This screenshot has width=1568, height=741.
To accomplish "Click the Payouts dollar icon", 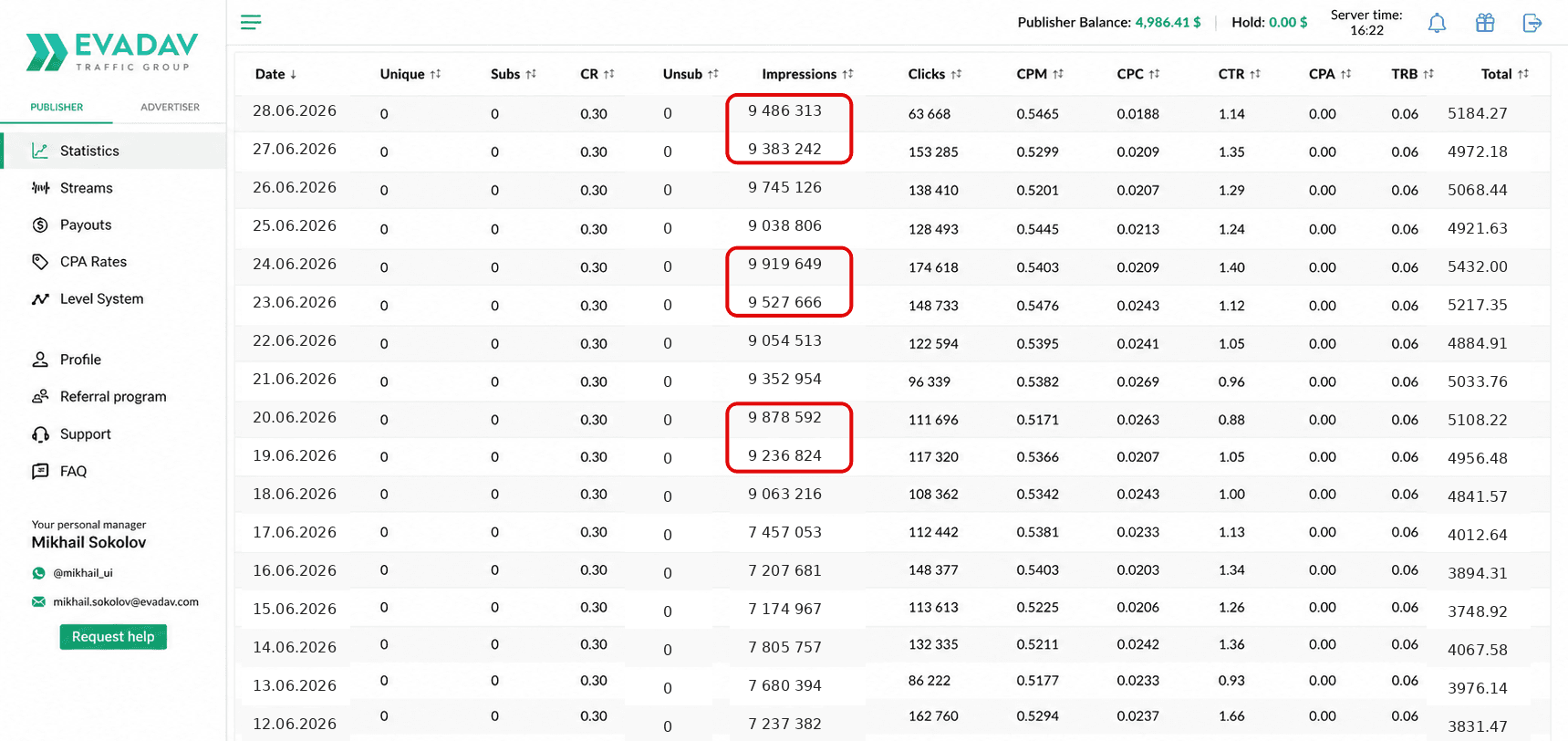I will pyautogui.click(x=40, y=224).
